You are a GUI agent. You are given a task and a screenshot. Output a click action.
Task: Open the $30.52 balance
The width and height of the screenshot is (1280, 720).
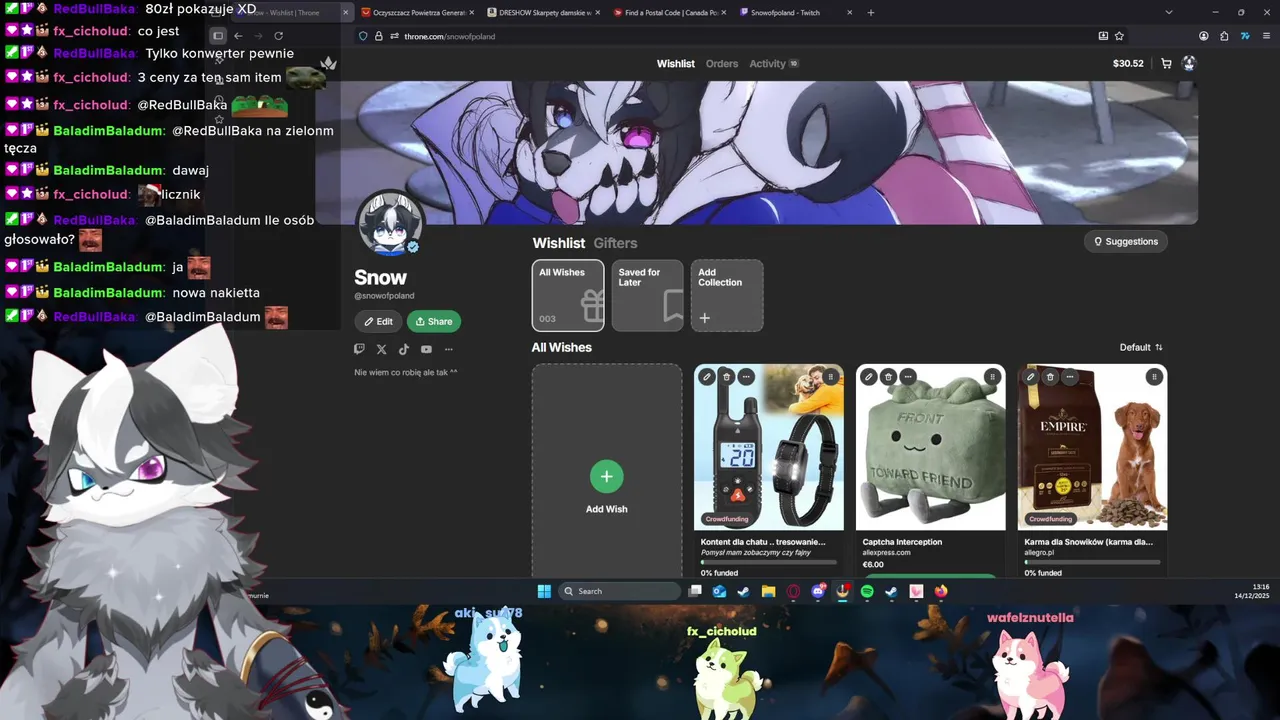pos(1128,63)
